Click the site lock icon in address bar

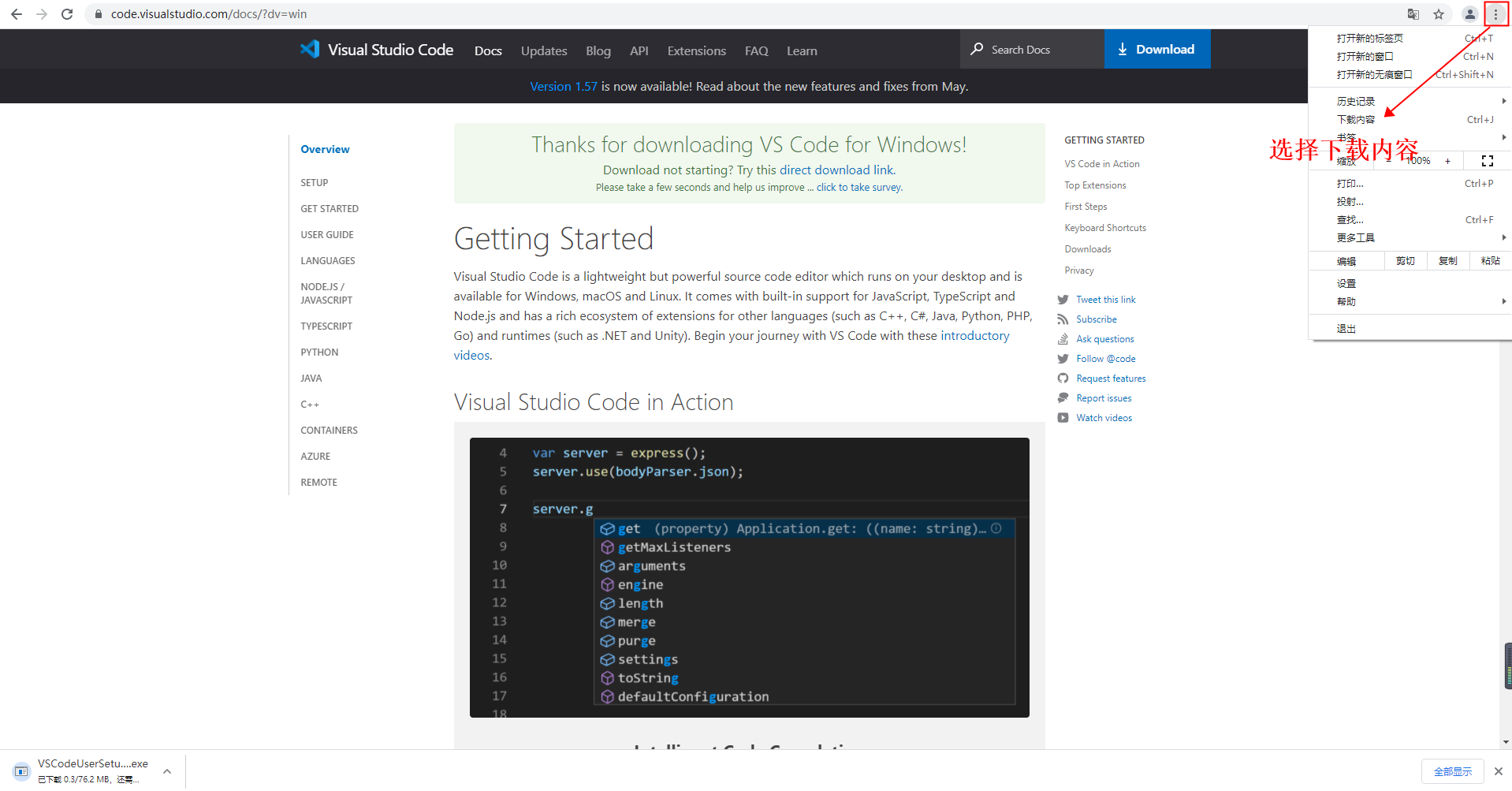coord(98,14)
